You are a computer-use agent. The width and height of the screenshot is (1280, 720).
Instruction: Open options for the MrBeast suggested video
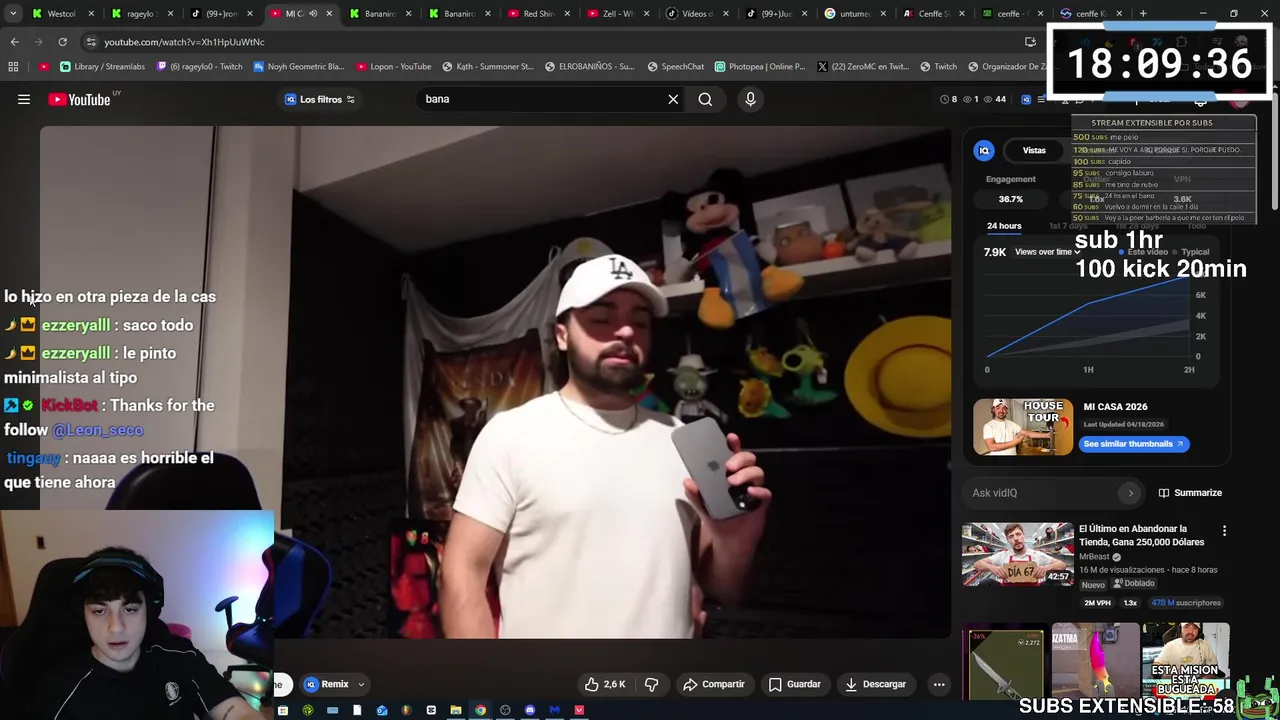[1224, 531]
